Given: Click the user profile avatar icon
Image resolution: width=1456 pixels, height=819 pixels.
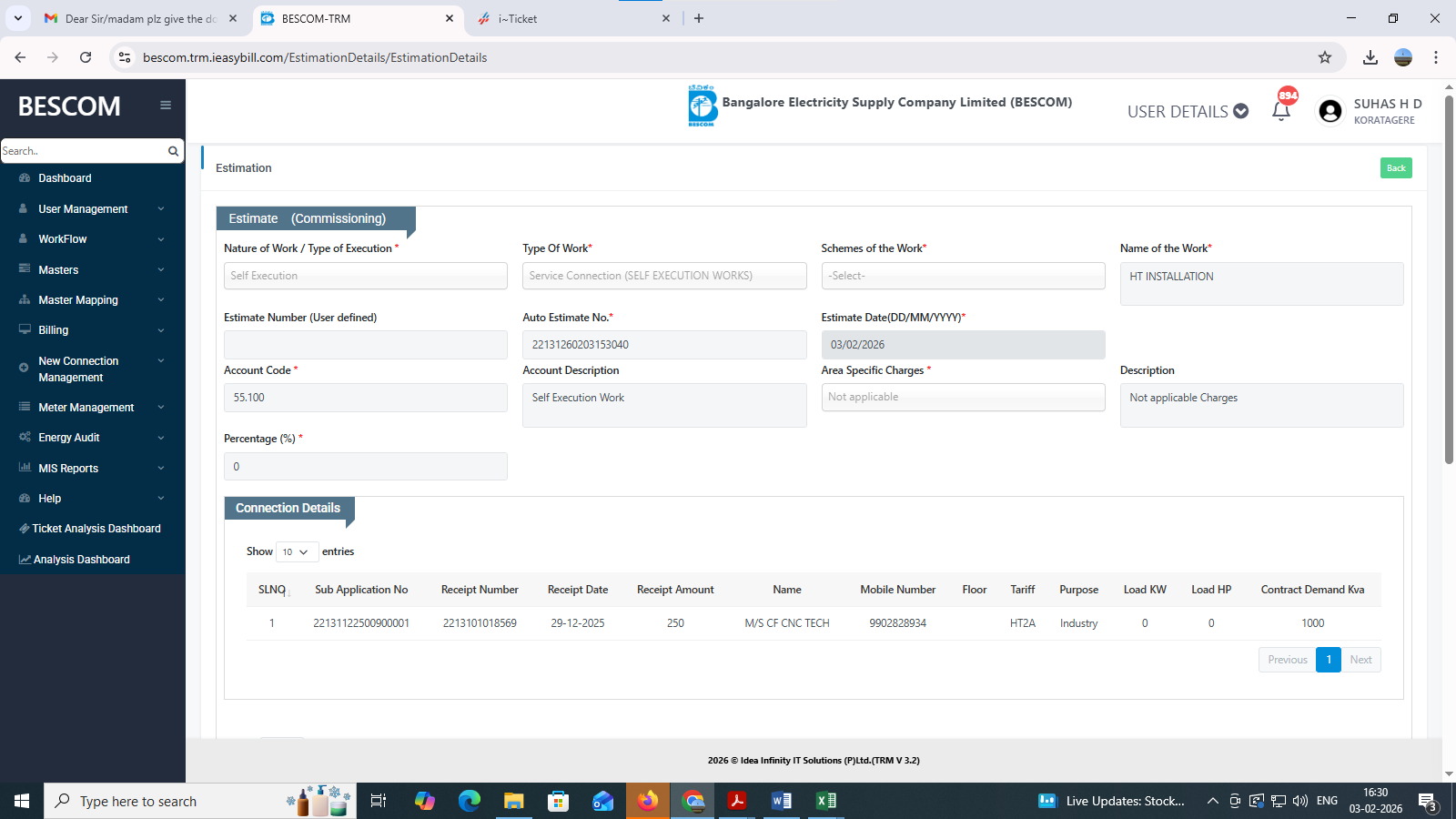Looking at the screenshot, I should (x=1330, y=111).
